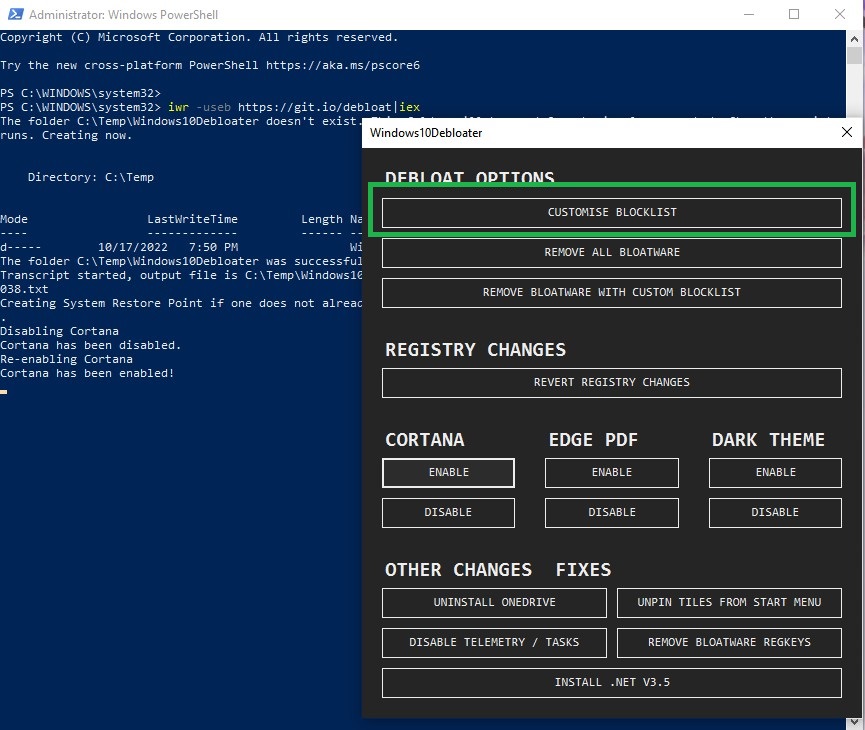Image resolution: width=865 pixels, height=730 pixels.
Task: Disable Cortana
Action: click(448, 512)
